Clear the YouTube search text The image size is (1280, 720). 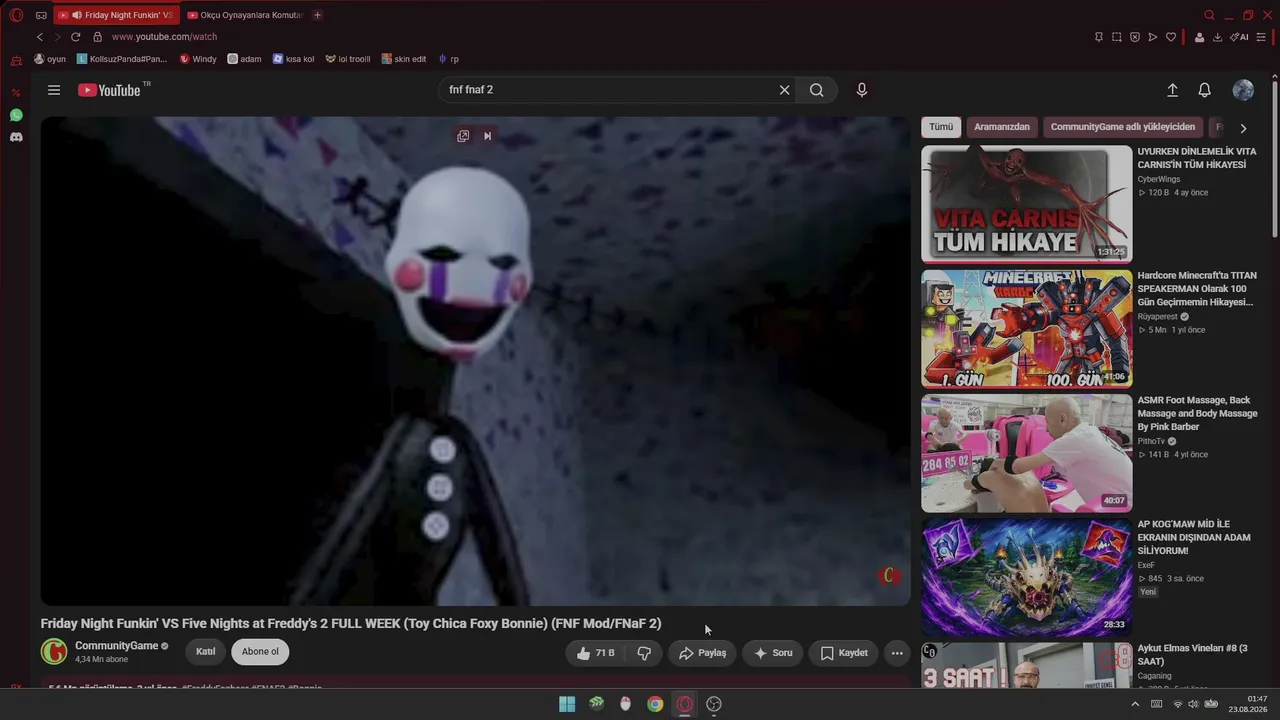click(784, 90)
